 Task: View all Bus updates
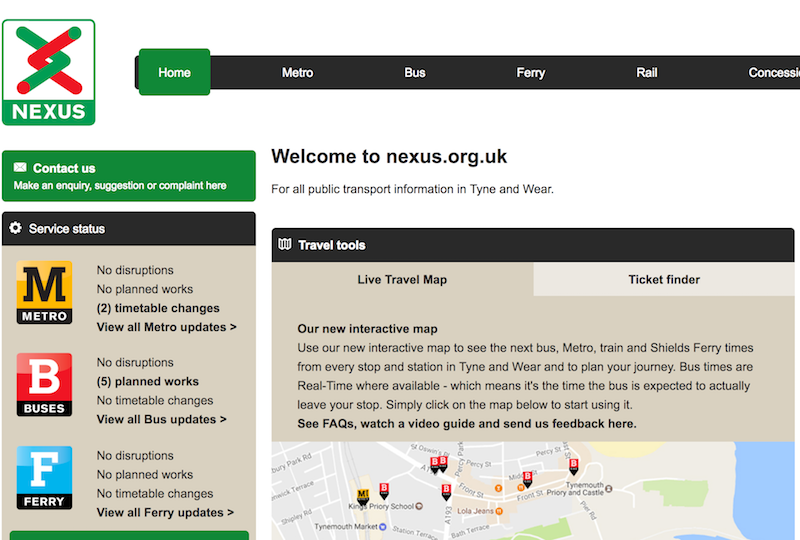(161, 419)
